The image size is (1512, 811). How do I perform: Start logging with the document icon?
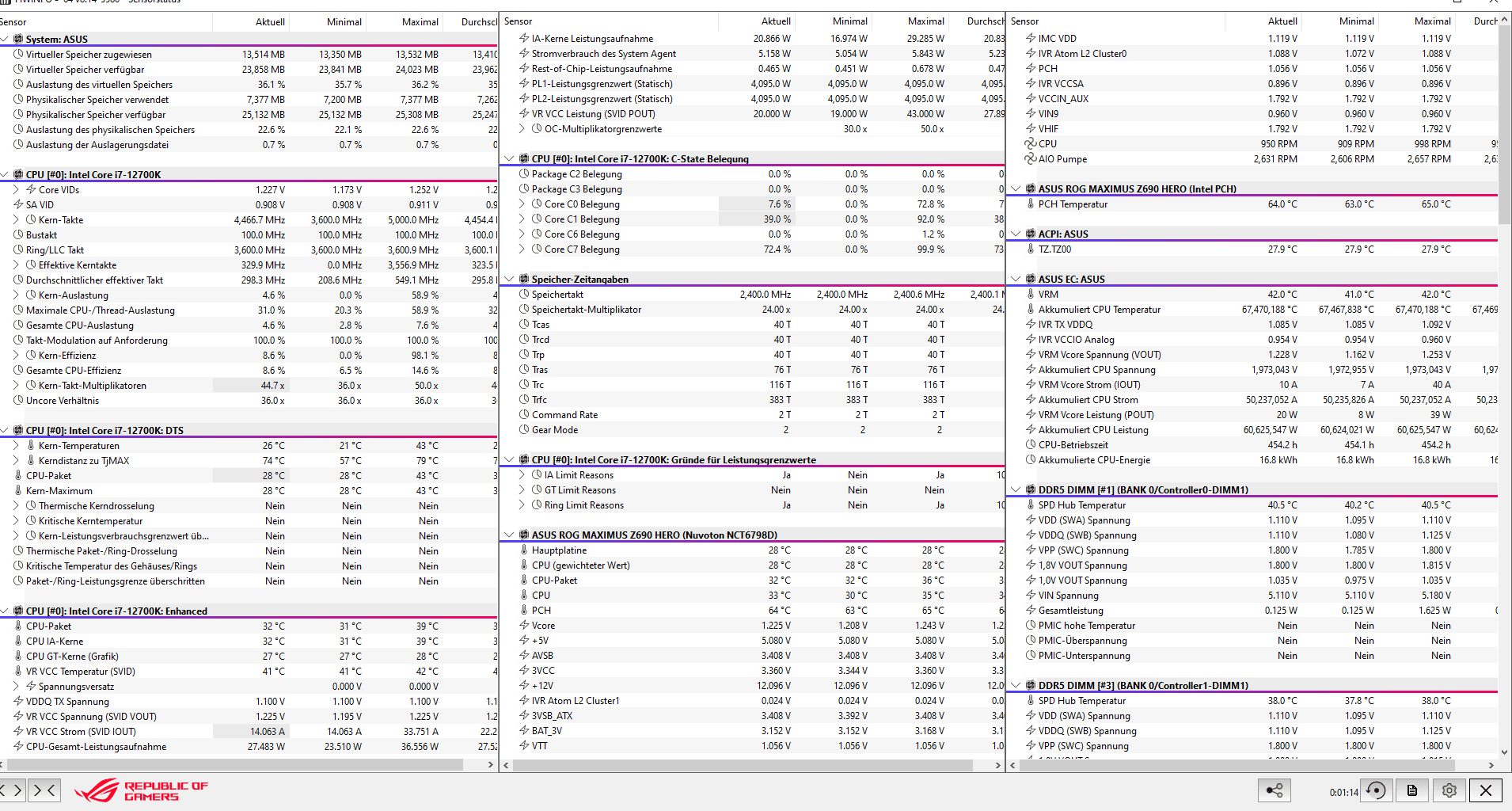click(1412, 790)
